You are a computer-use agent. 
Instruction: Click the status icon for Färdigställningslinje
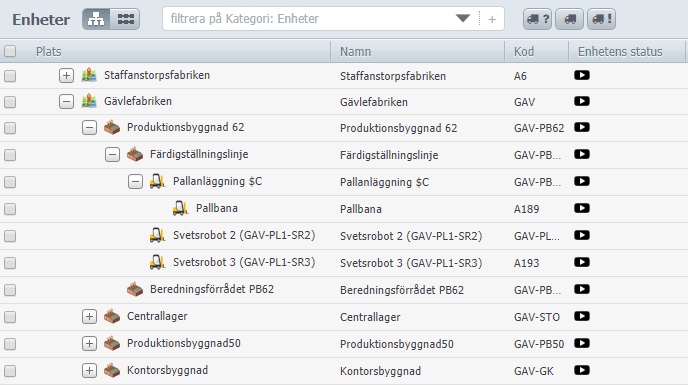click(x=582, y=154)
